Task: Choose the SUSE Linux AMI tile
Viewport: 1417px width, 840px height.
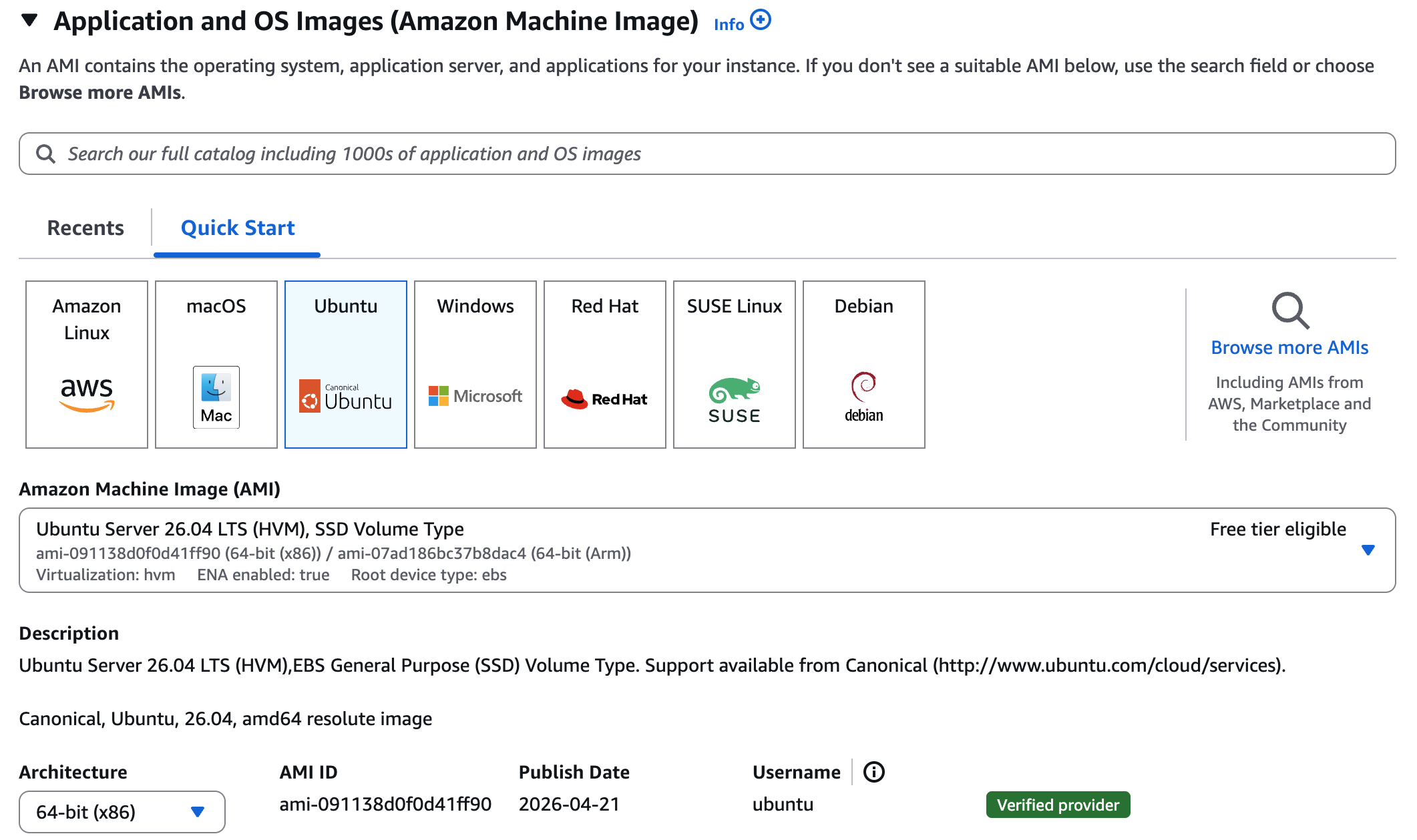Action: click(x=735, y=365)
